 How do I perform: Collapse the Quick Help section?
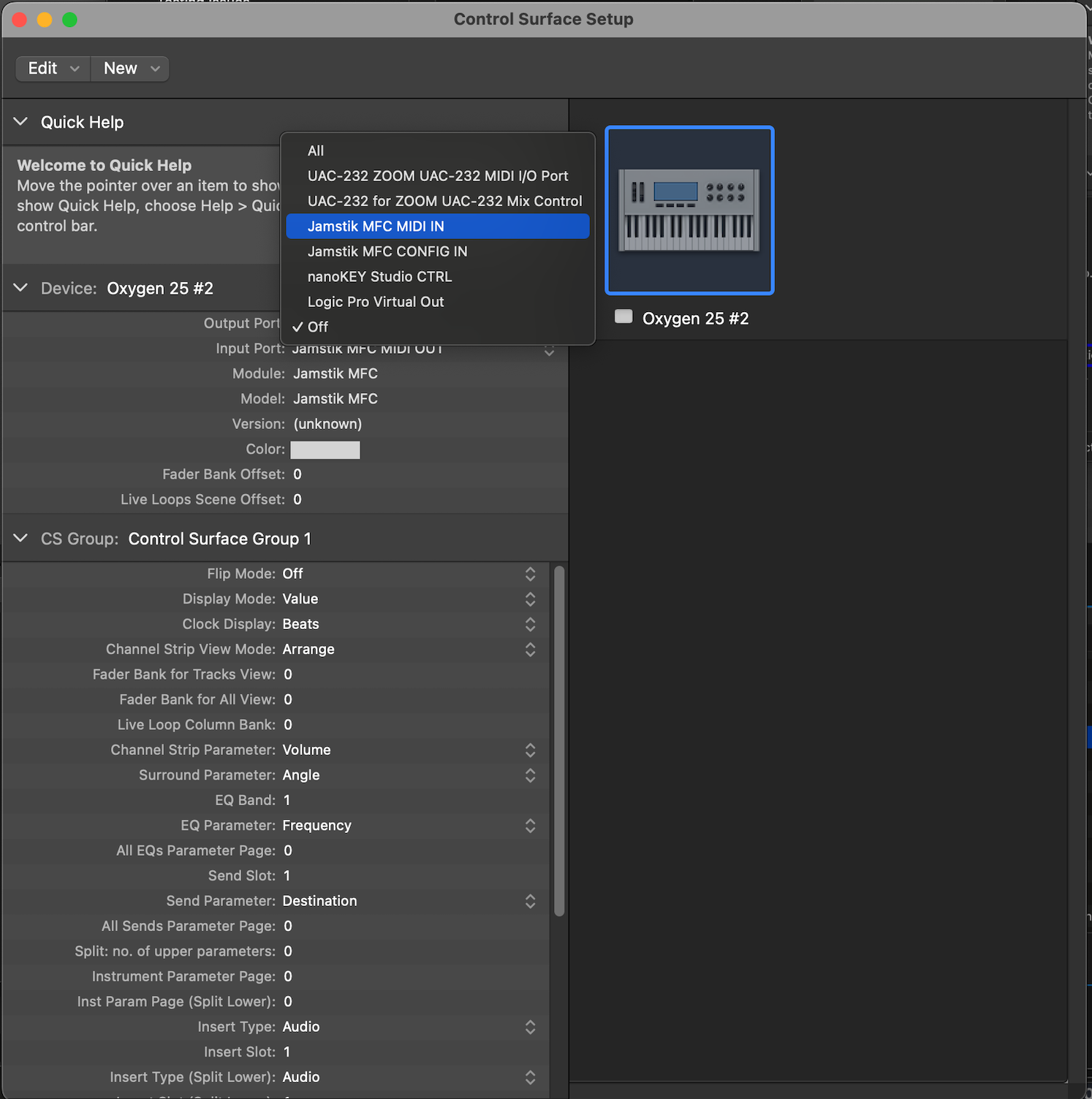pyautogui.click(x=20, y=122)
